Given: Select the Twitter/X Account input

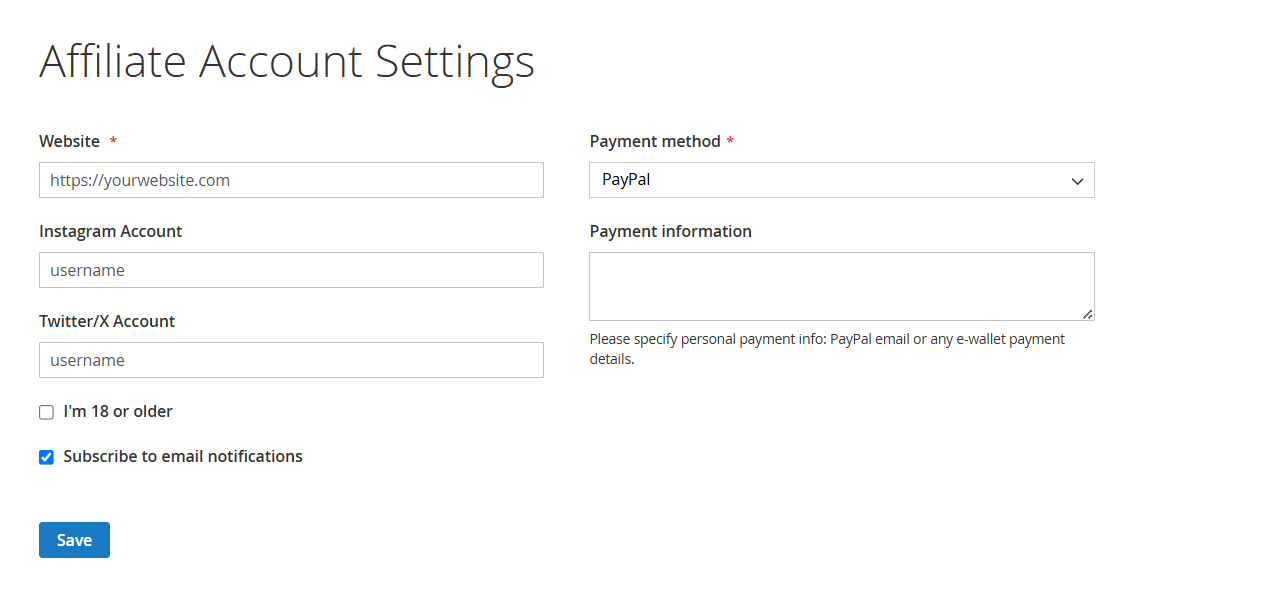Looking at the screenshot, I should (x=291, y=360).
